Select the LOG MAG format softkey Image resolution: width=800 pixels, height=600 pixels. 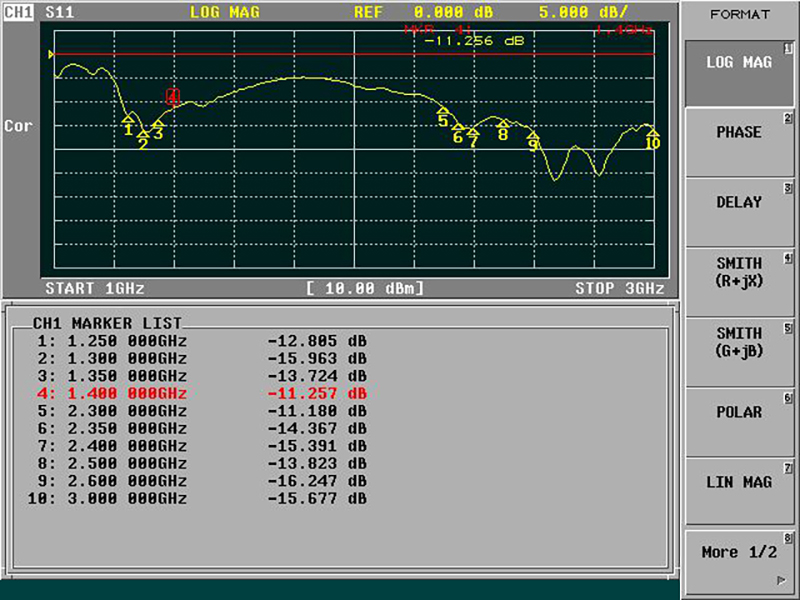(x=739, y=73)
